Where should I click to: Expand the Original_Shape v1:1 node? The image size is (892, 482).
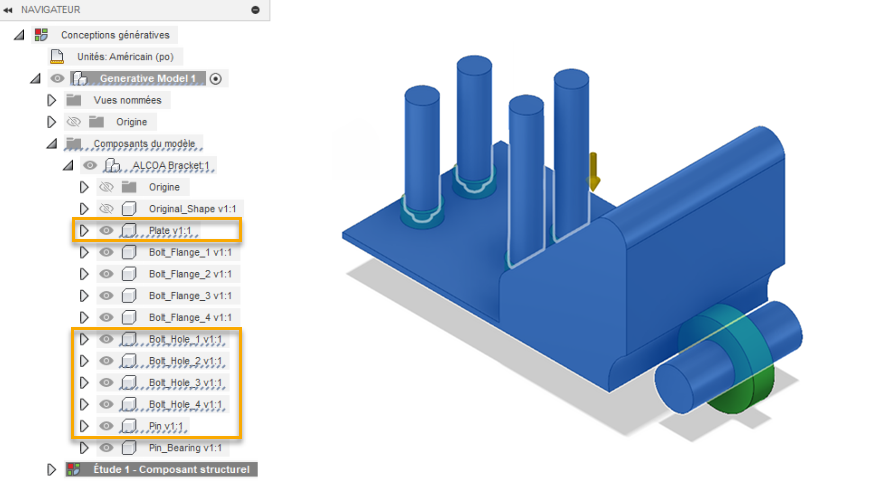84,209
